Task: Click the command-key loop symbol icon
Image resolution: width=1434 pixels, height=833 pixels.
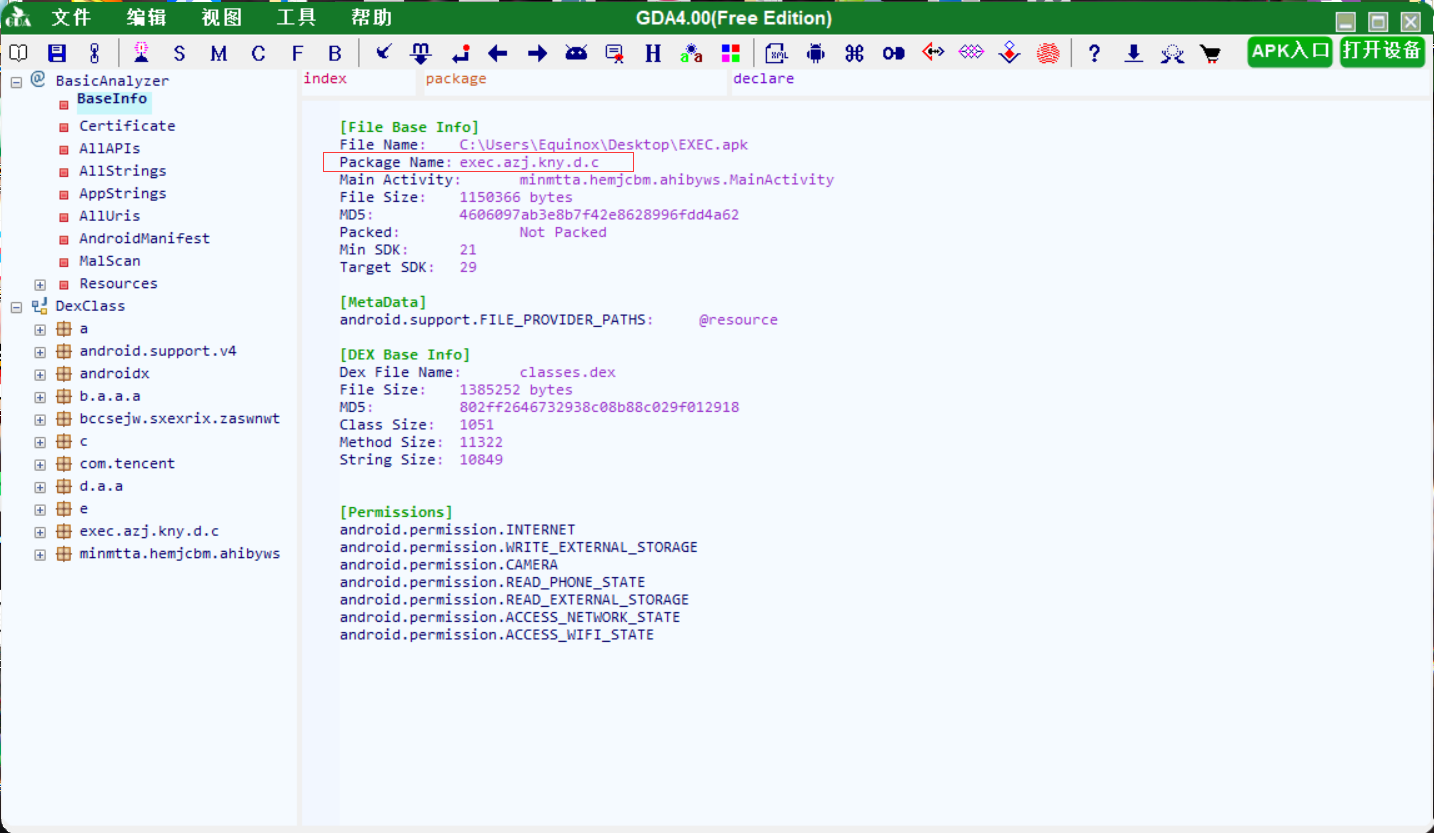Action: 854,54
